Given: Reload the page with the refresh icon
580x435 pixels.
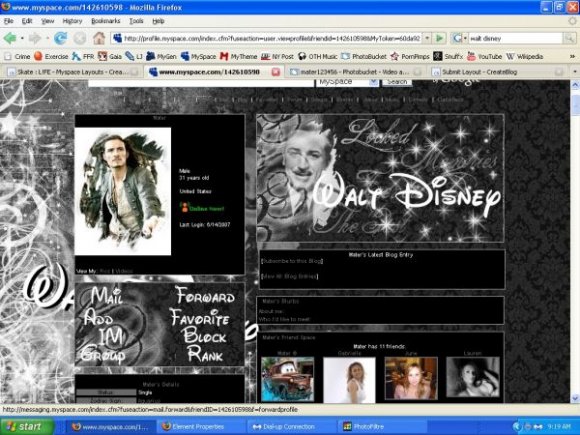Looking at the screenshot, I should coord(61,38).
